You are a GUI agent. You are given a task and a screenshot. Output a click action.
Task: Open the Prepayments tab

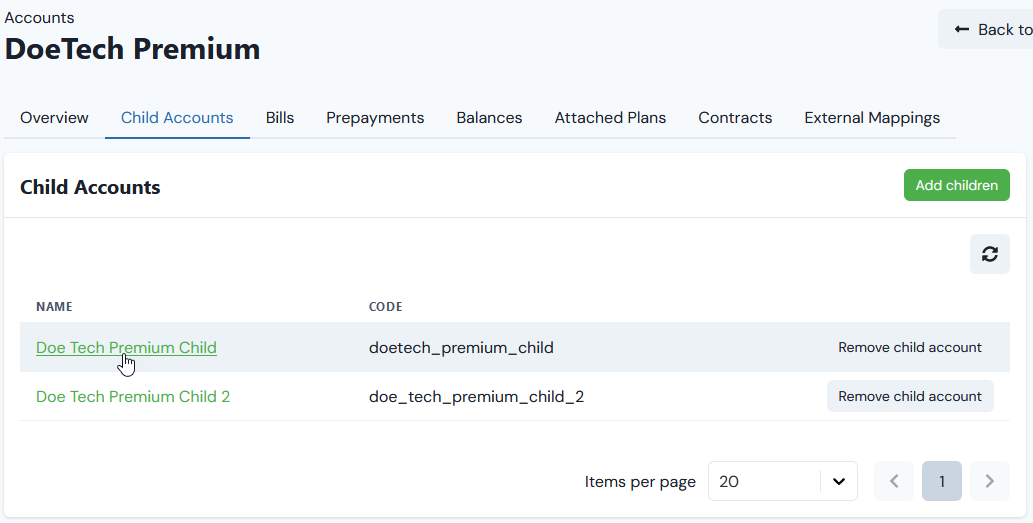pos(375,118)
